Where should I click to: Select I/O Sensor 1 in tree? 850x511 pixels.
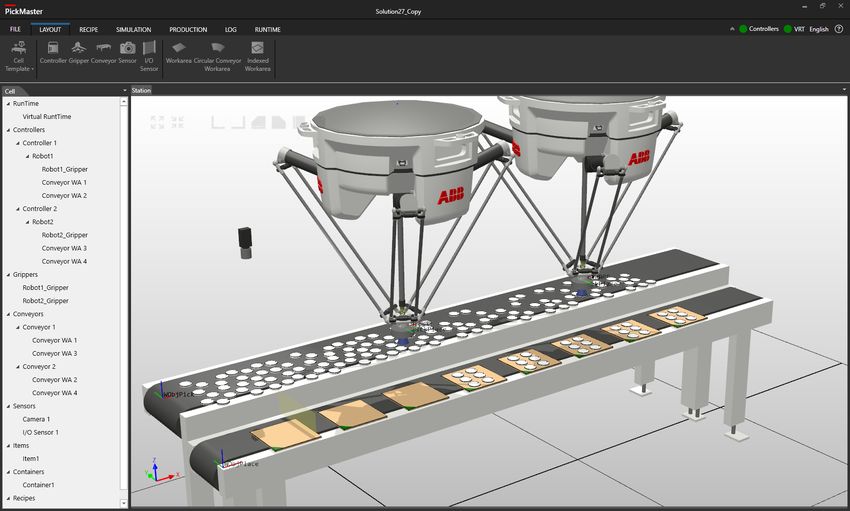[40, 432]
